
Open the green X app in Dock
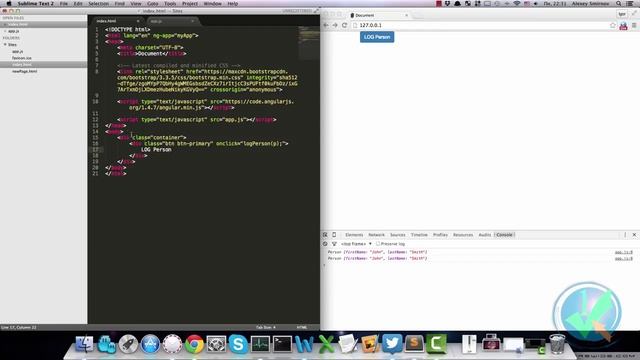[x=326, y=344]
